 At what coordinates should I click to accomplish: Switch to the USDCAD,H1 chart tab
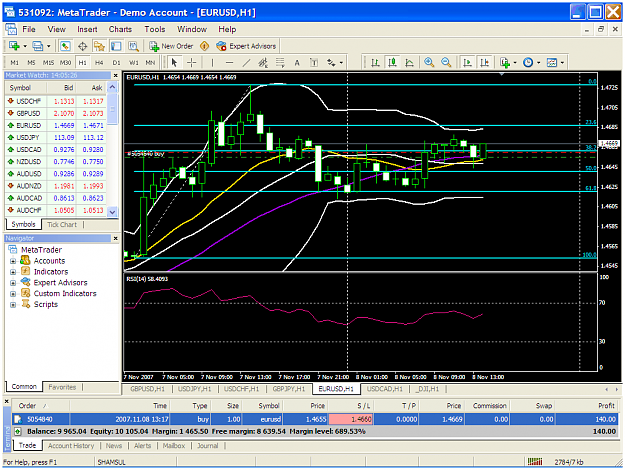pos(385,389)
